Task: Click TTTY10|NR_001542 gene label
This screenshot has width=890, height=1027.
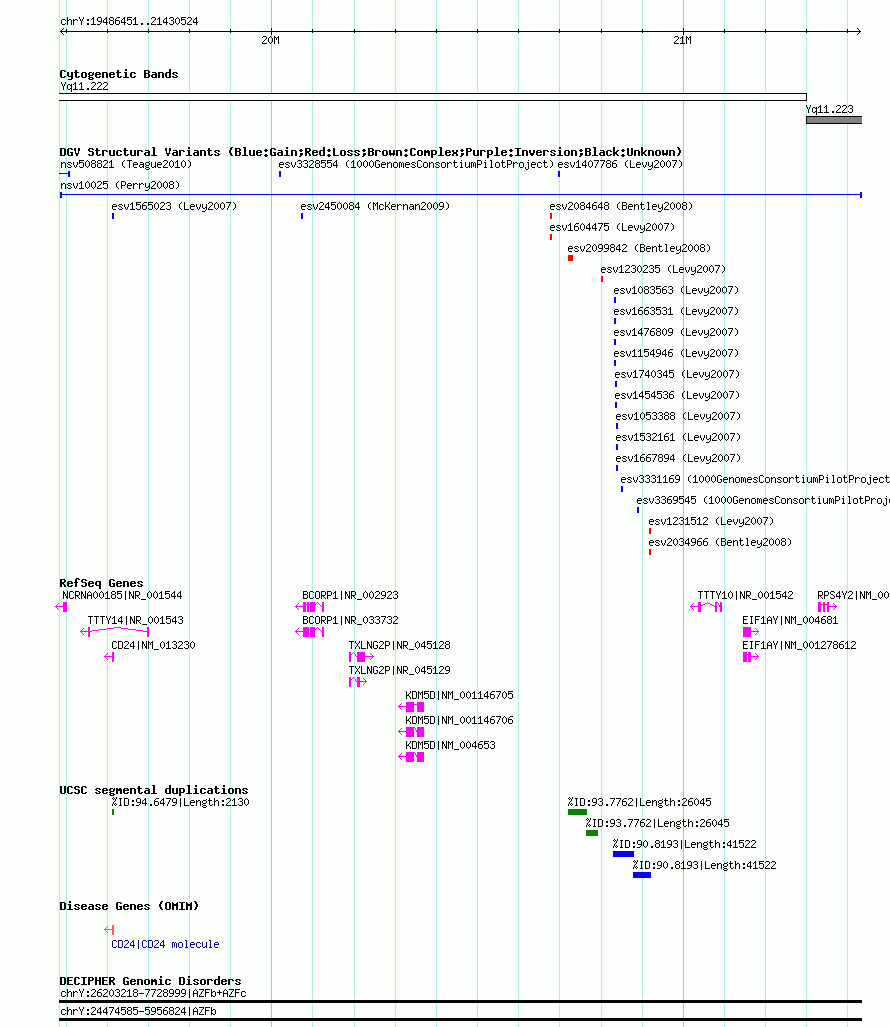Action: [x=745, y=595]
